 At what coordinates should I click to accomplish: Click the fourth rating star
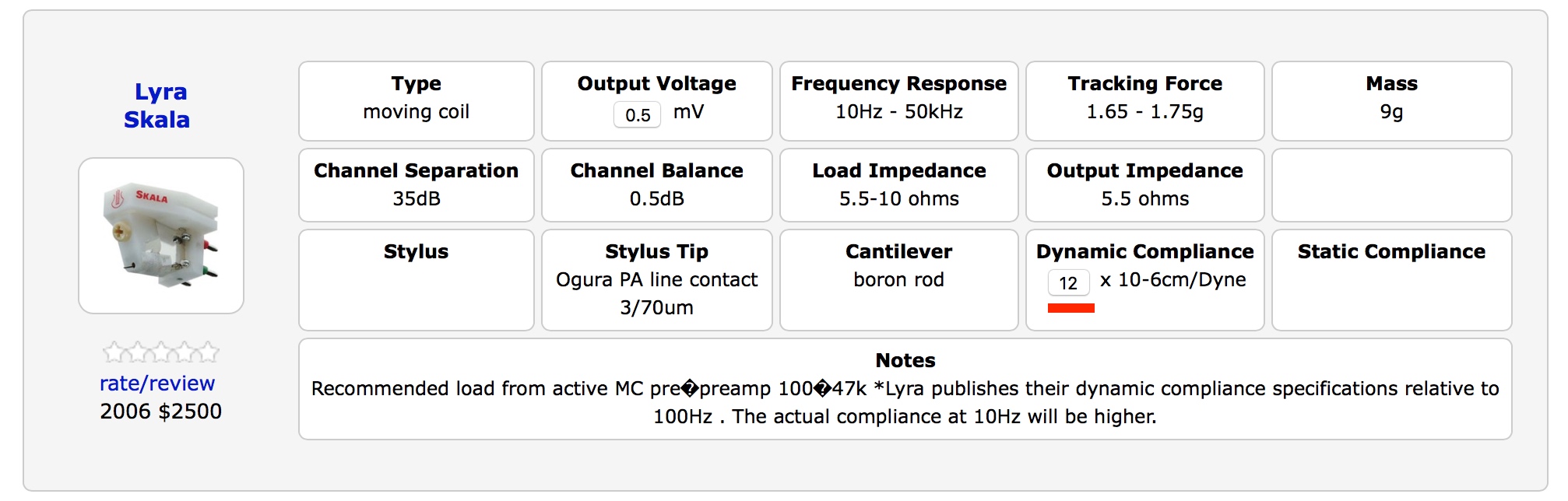click(x=185, y=353)
